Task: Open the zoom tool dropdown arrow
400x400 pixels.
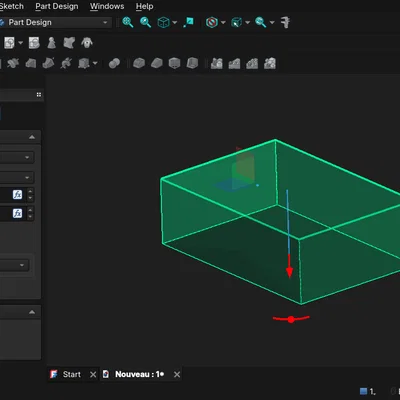Action: [x=272, y=23]
